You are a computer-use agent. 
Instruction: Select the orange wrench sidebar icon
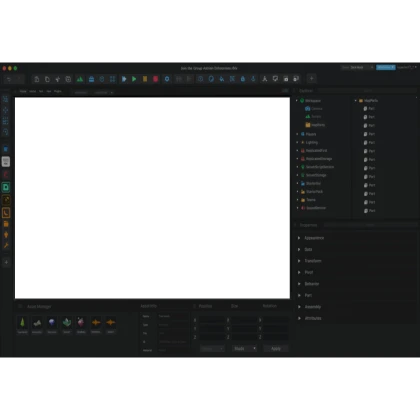tap(6, 246)
